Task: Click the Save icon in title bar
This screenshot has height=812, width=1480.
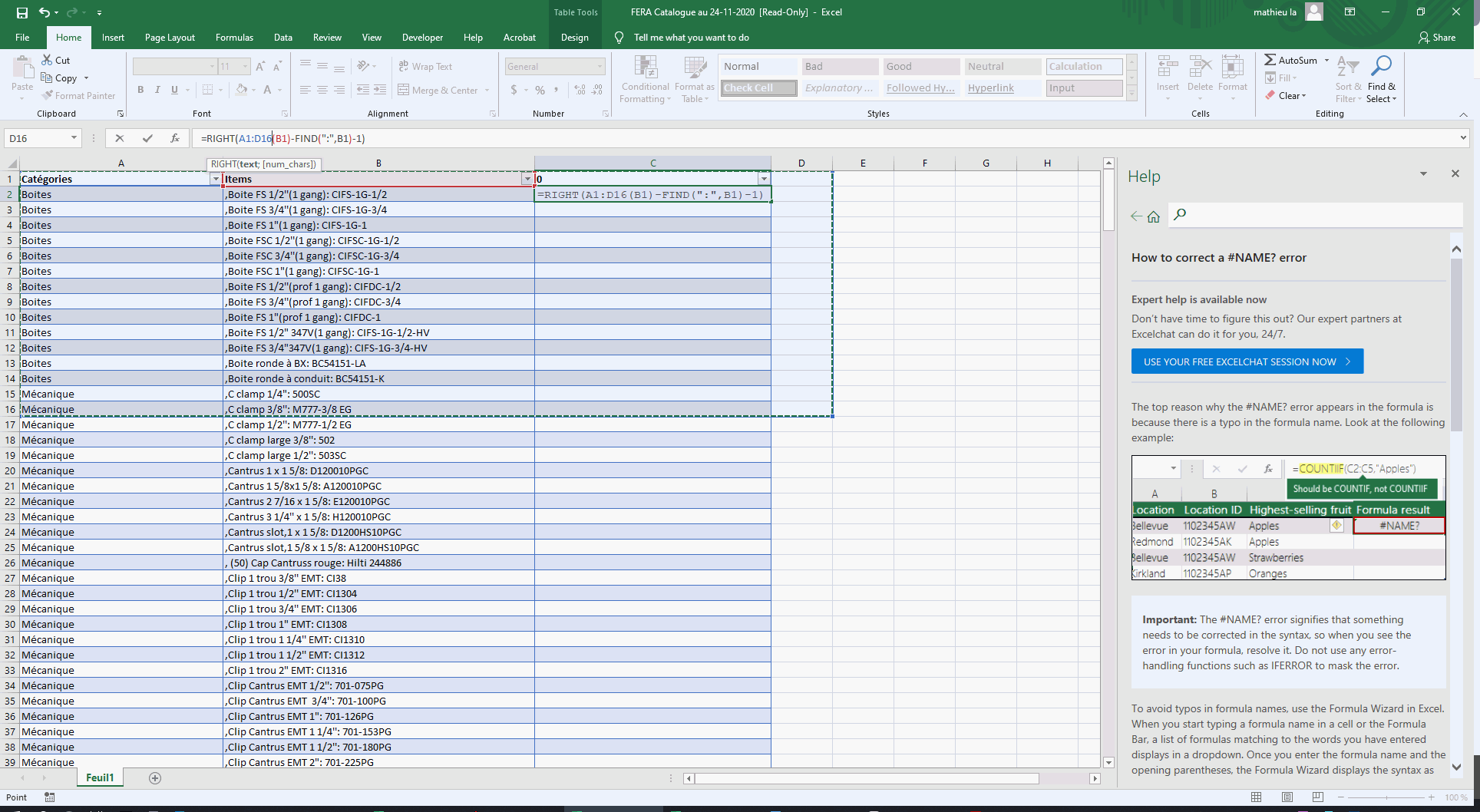Action: click(x=22, y=12)
